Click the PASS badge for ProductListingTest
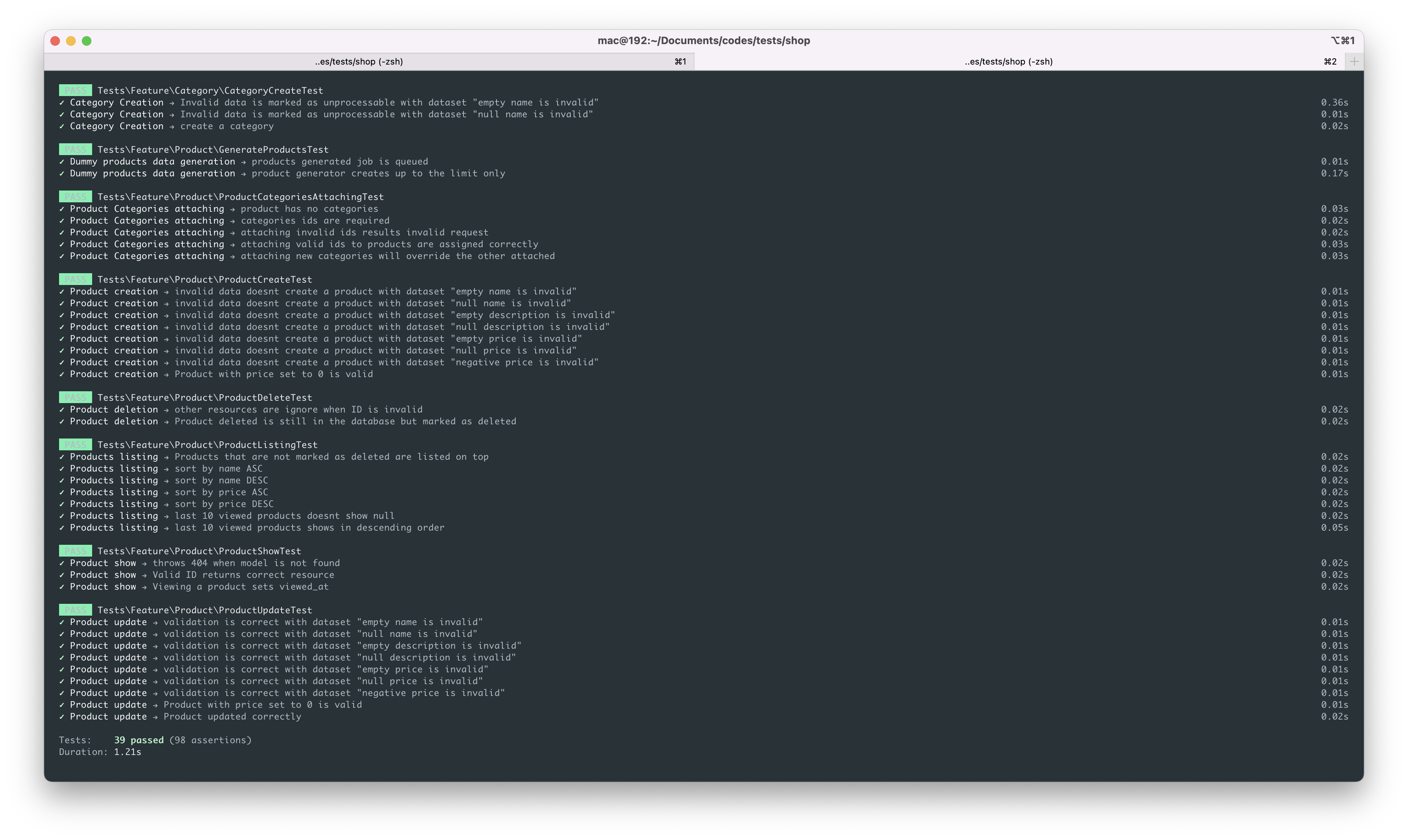Screen dimensions: 1408x840 [75, 445]
